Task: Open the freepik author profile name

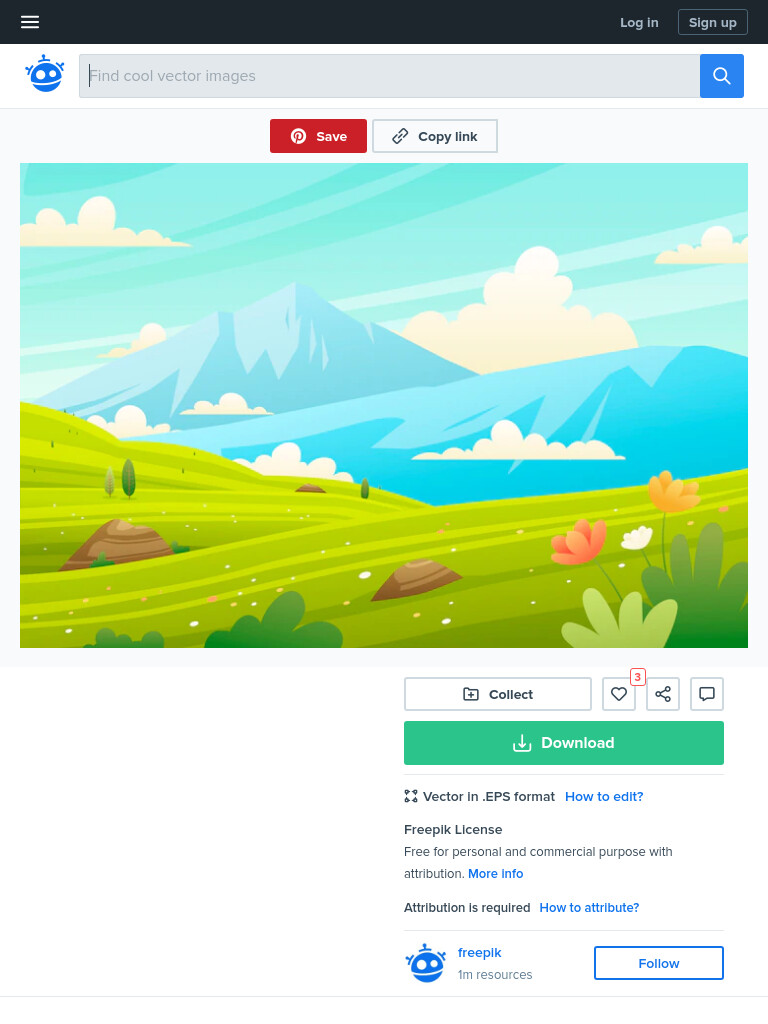Action: click(x=479, y=952)
